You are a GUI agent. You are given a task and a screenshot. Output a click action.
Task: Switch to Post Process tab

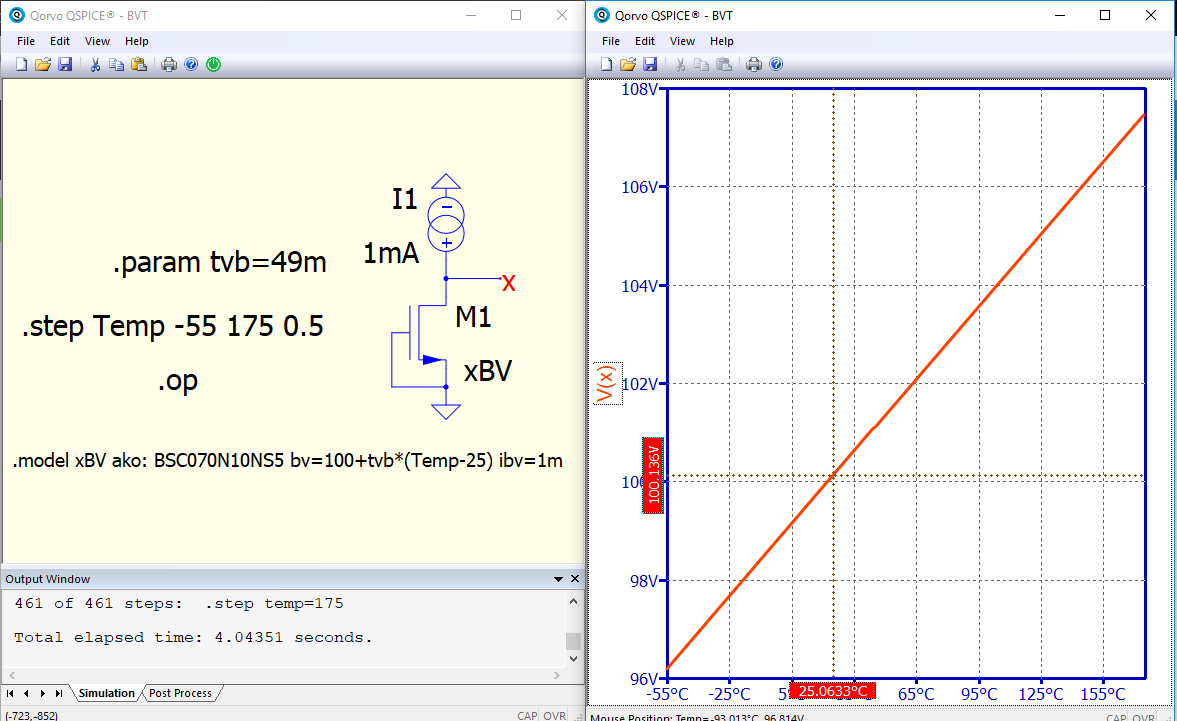pos(180,693)
